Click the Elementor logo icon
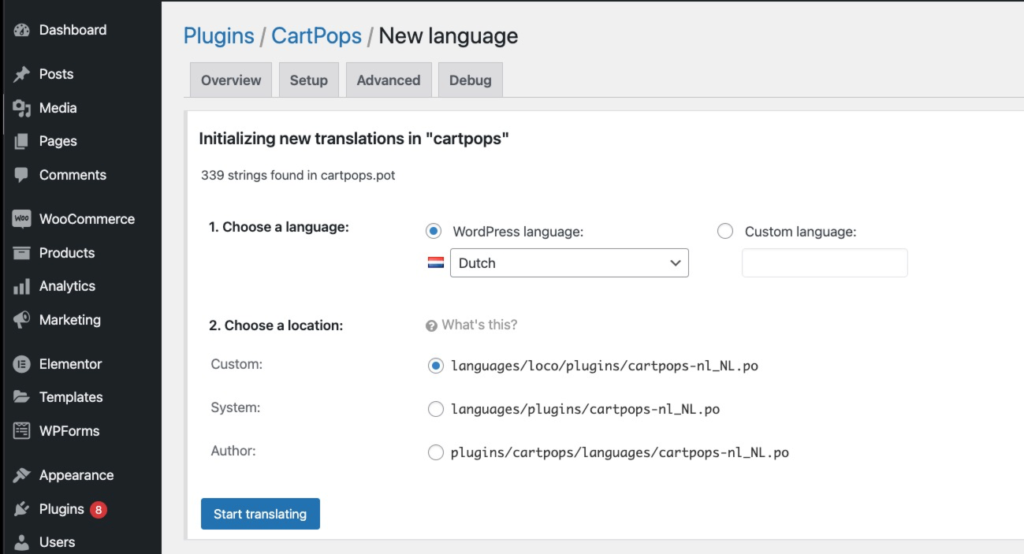Viewport: 1024px width, 554px height. pyautogui.click(x=22, y=364)
